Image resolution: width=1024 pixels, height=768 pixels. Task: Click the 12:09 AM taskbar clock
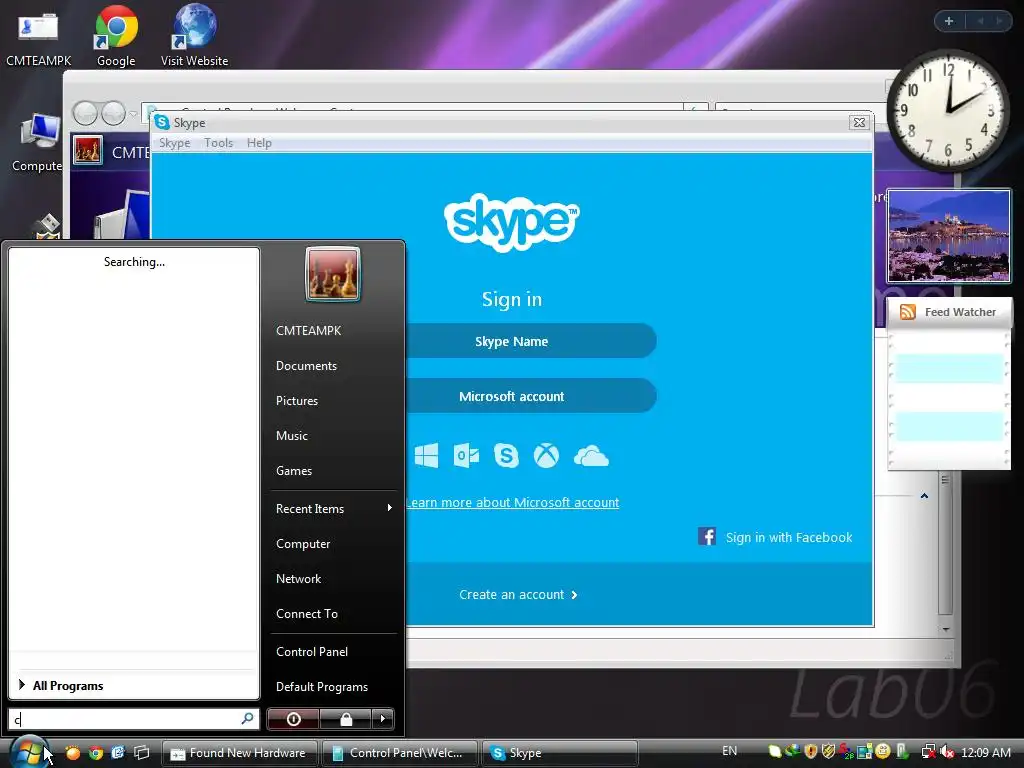(986, 752)
